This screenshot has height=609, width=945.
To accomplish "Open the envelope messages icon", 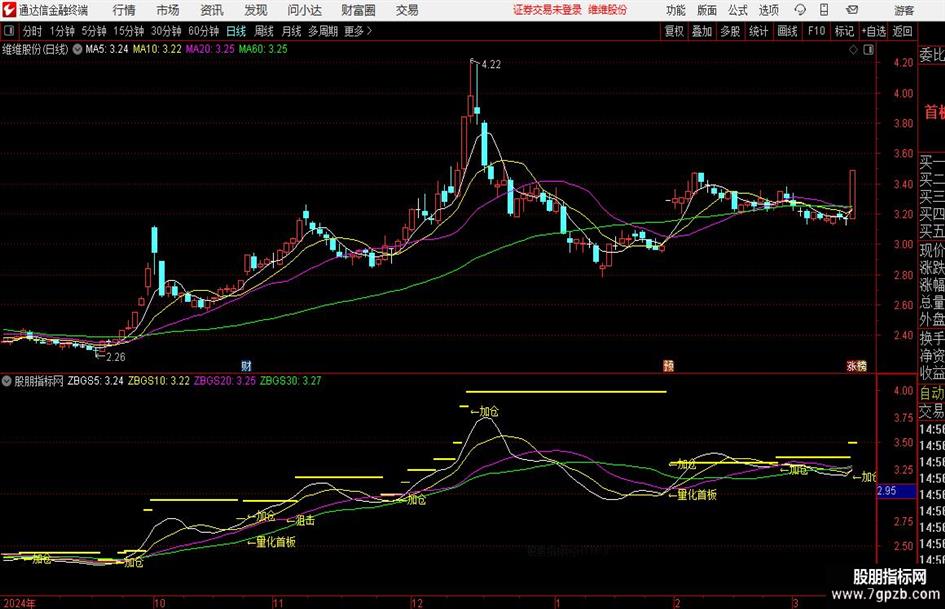I will click(x=852, y=10).
